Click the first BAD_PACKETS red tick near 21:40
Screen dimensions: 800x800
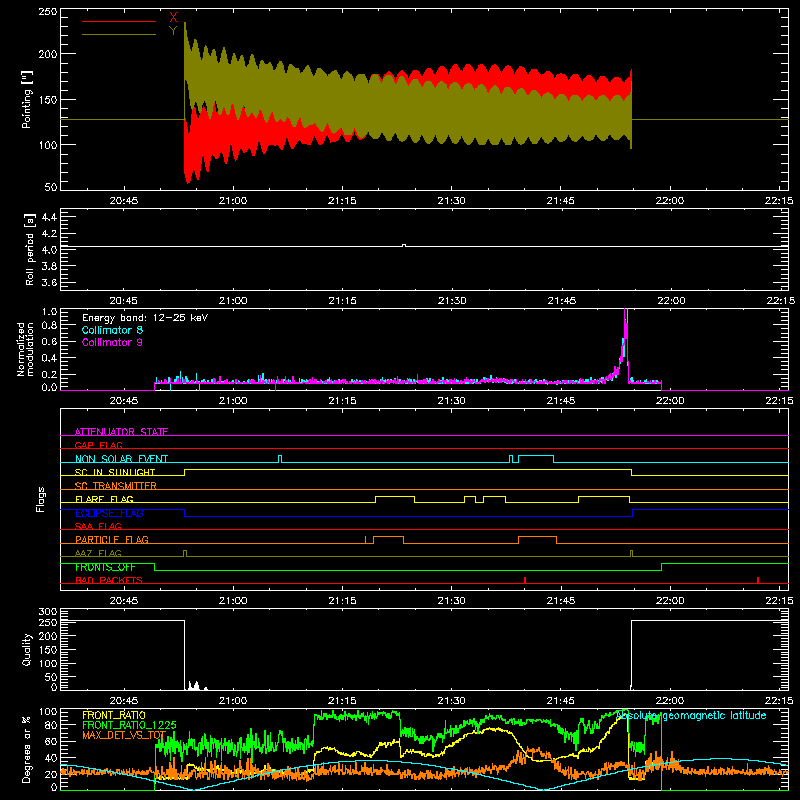tap(525, 580)
